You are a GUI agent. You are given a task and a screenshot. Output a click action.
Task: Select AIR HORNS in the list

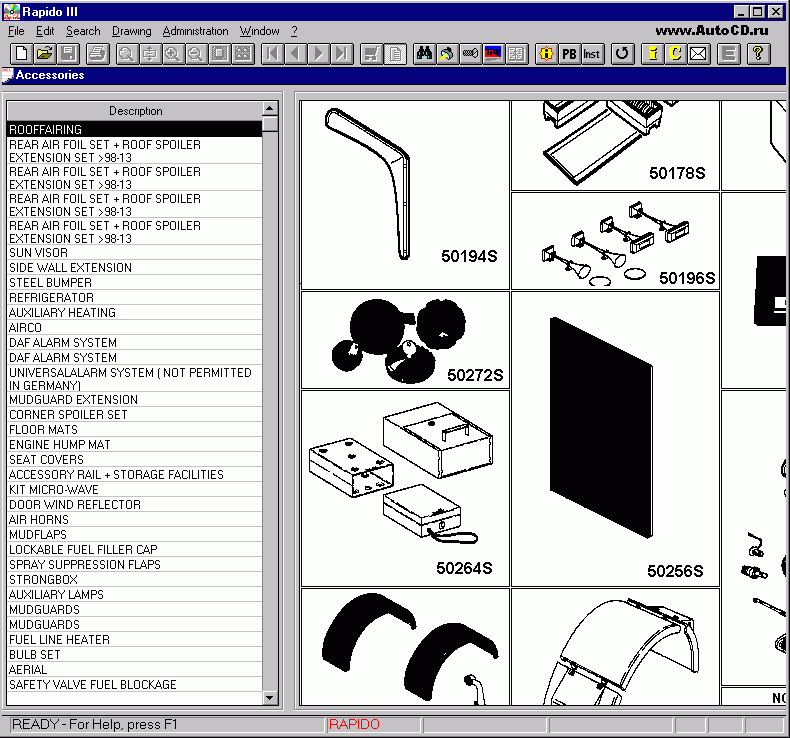point(135,519)
